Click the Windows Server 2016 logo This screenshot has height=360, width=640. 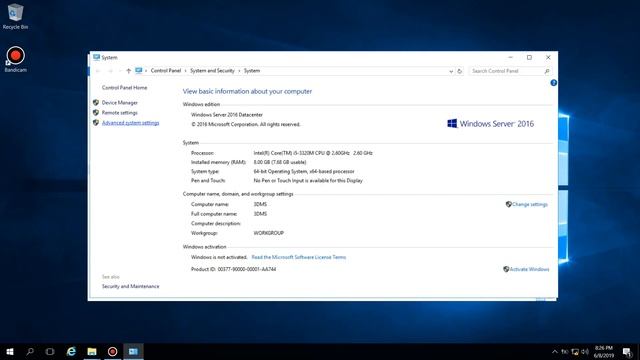coord(491,124)
